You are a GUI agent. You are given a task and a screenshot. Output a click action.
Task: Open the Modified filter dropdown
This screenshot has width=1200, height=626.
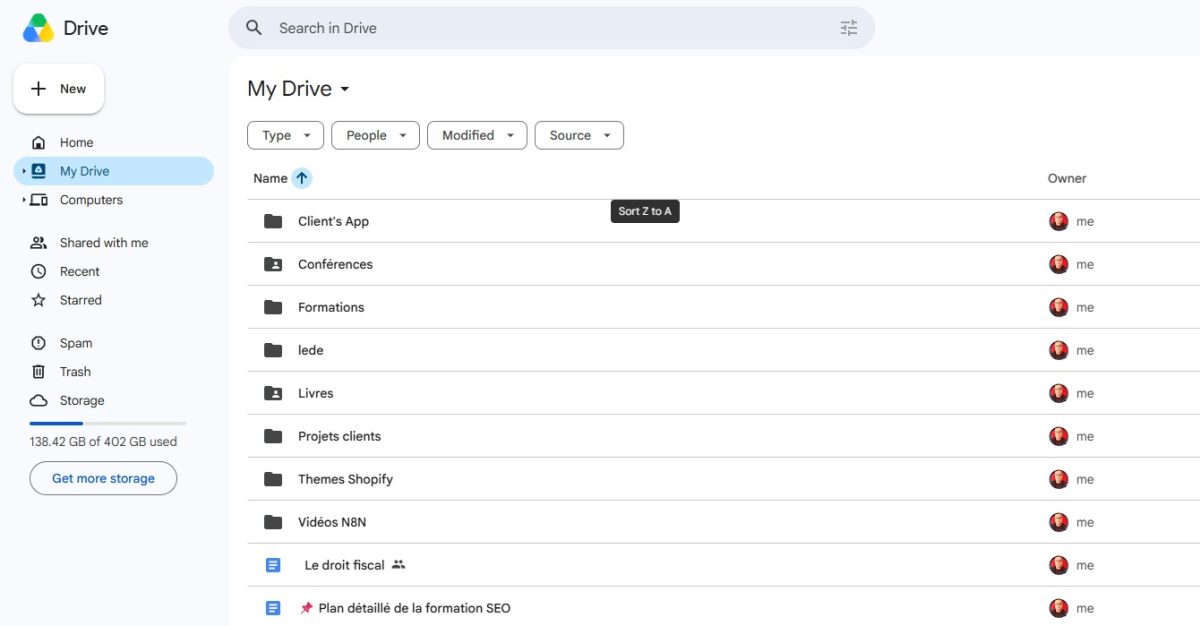(477, 135)
